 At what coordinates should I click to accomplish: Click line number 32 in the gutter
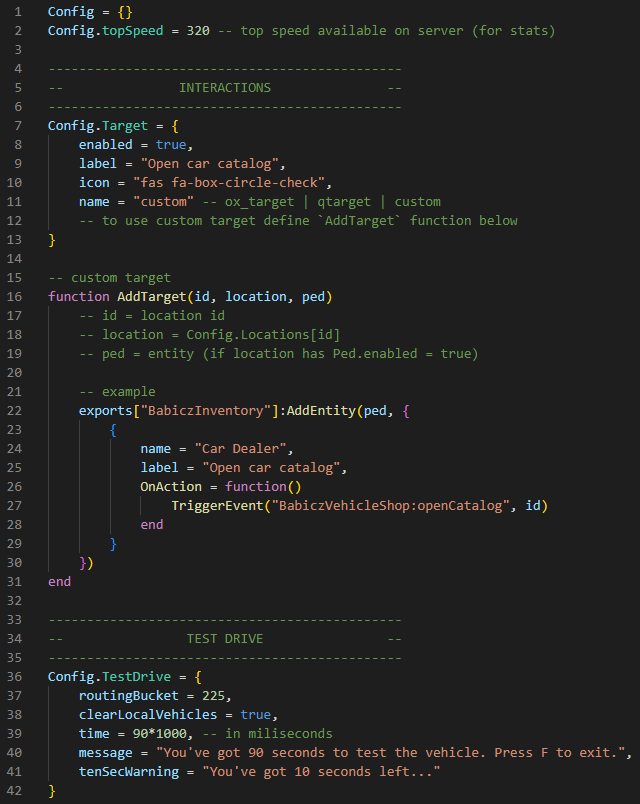point(14,600)
